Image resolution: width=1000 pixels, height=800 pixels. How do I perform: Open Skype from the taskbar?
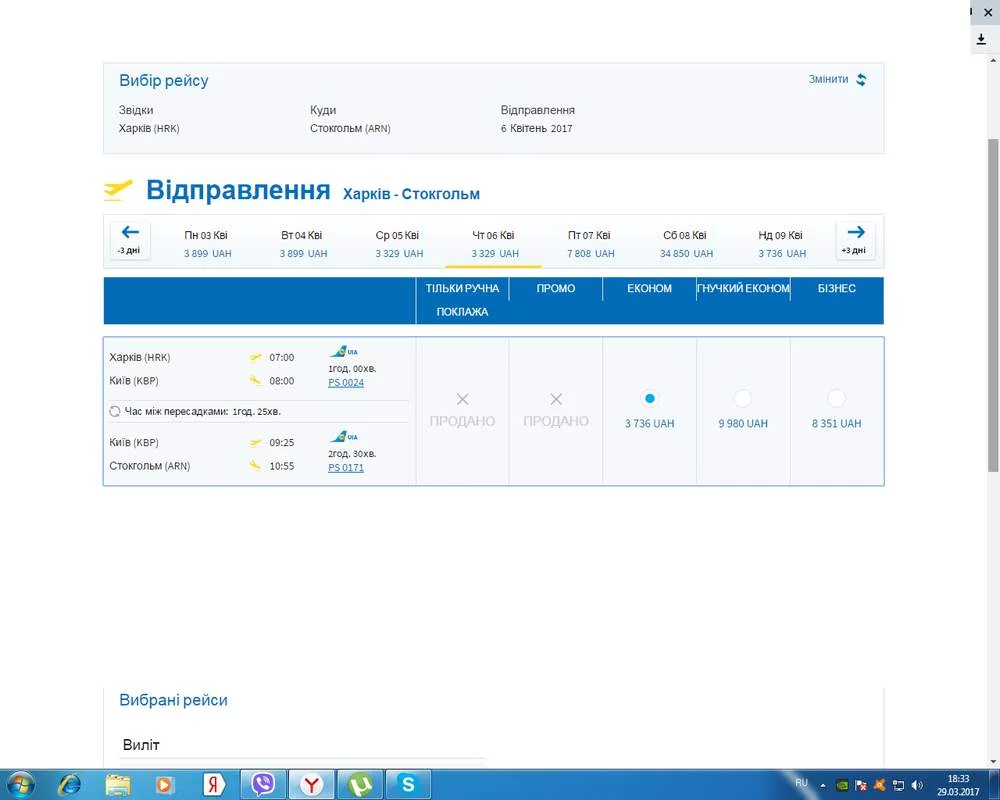coord(408,784)
